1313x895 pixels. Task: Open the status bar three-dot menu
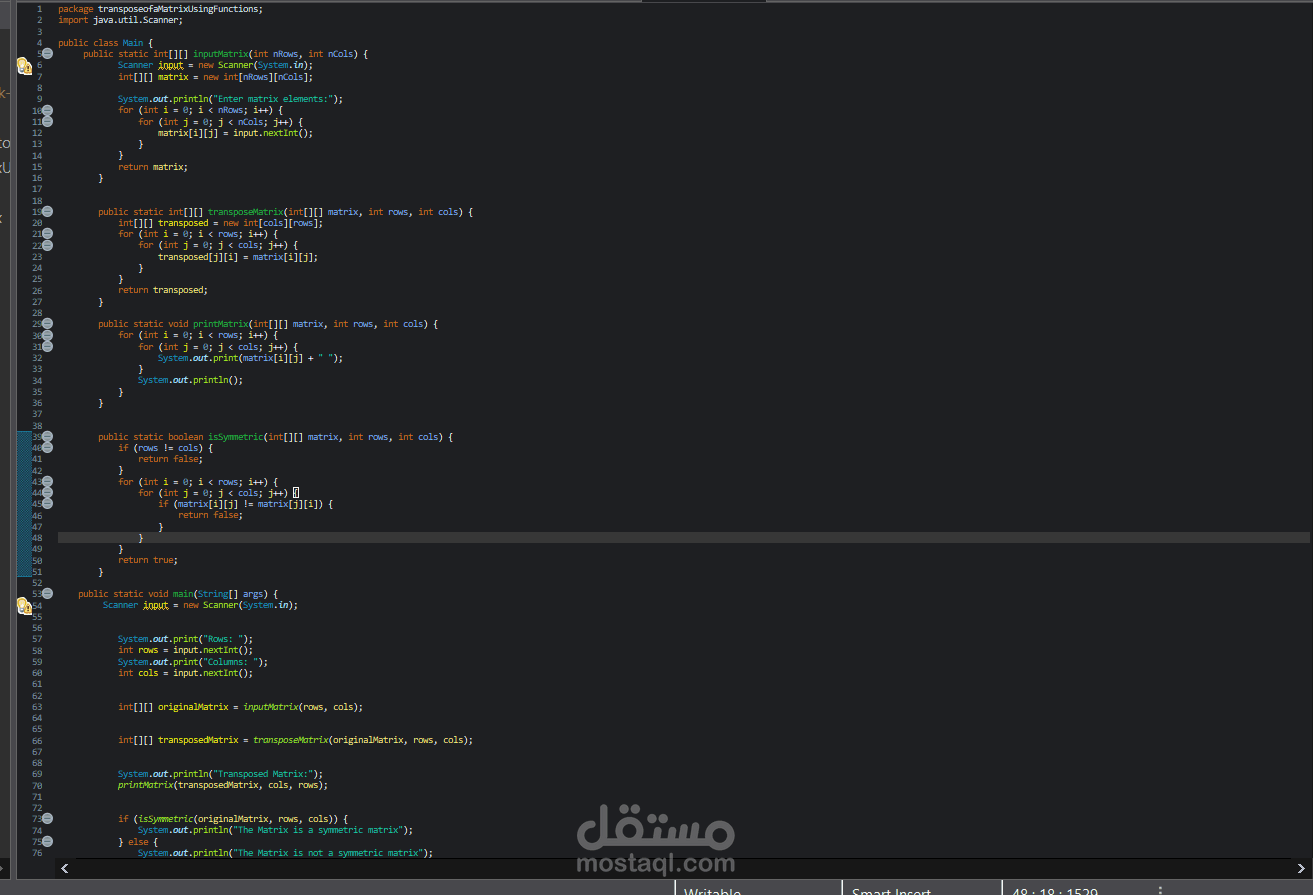pos(1159,890)
